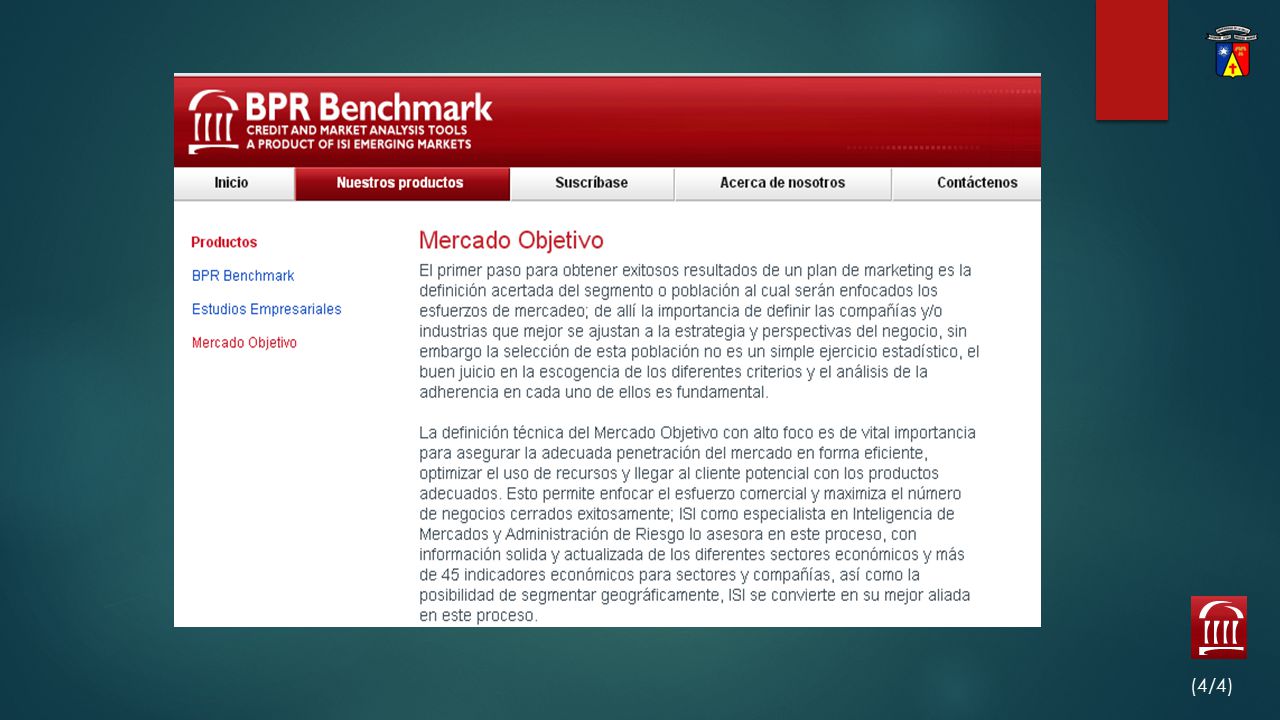
Task: Click 'A PRODUCT OF ISI EMERGING MARKETS' text
Action: coord(359,145)
